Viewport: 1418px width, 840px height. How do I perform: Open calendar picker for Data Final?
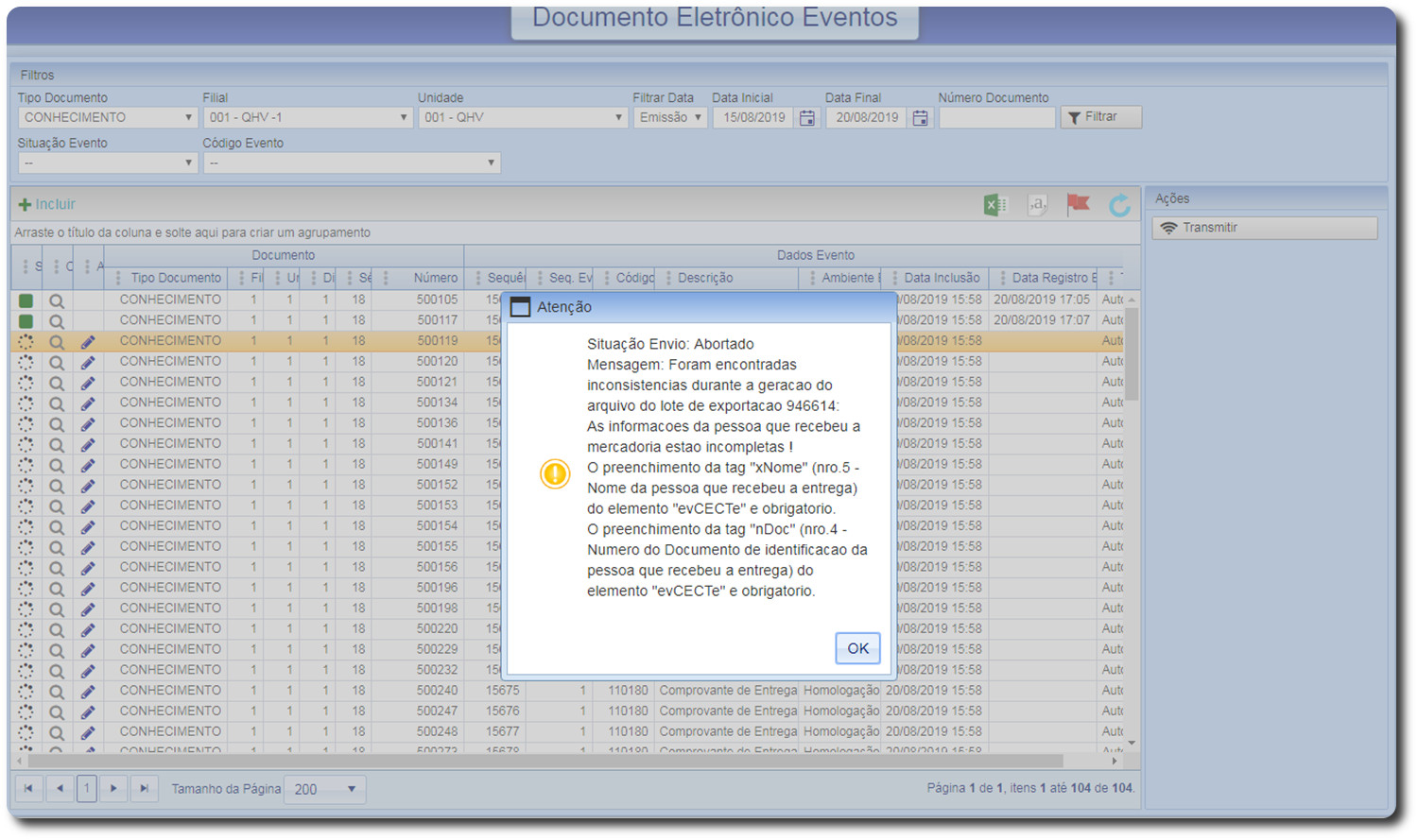[x=920, y=118]
